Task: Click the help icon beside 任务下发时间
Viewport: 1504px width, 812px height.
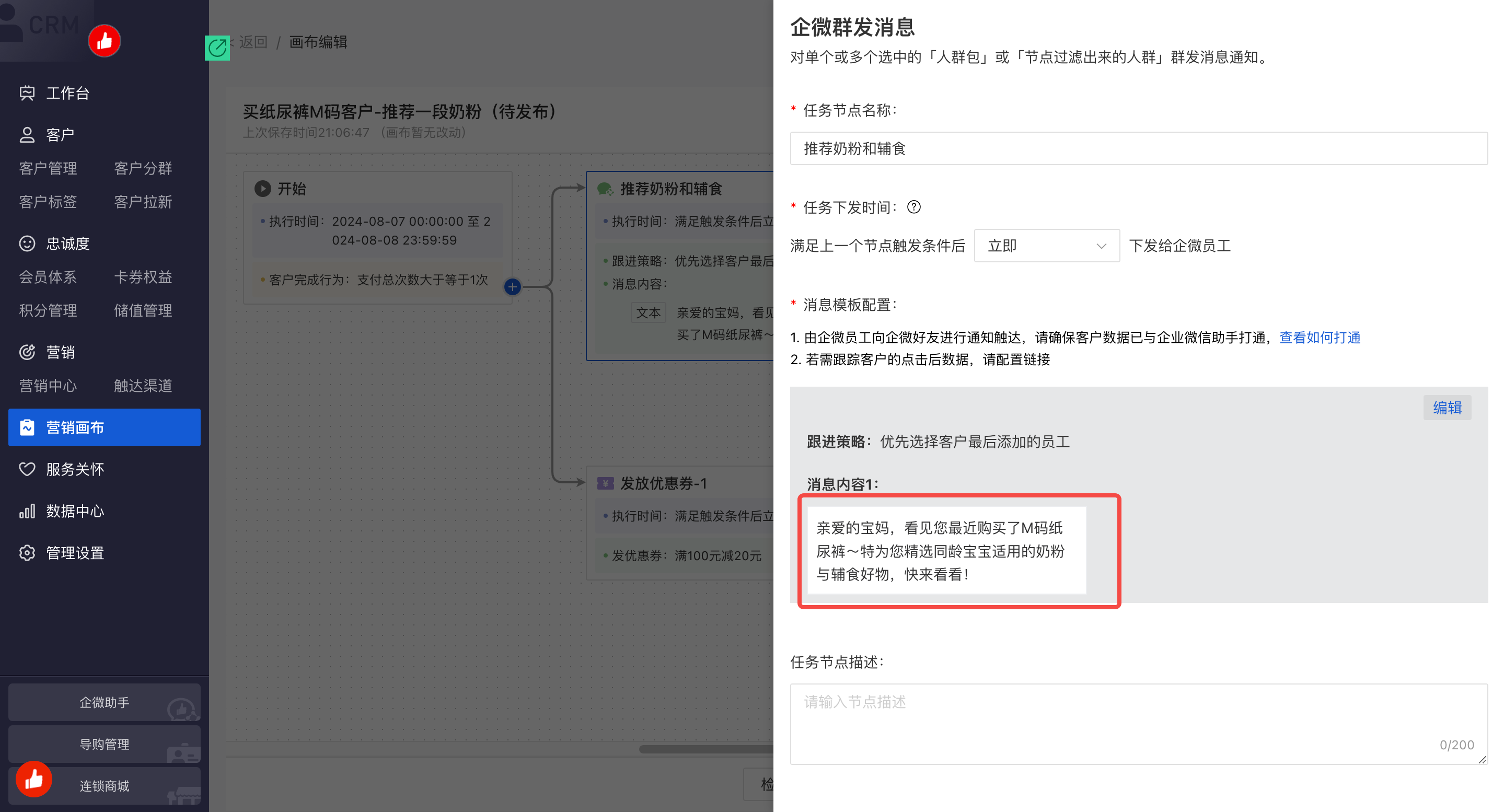Action: coord(913,207)
